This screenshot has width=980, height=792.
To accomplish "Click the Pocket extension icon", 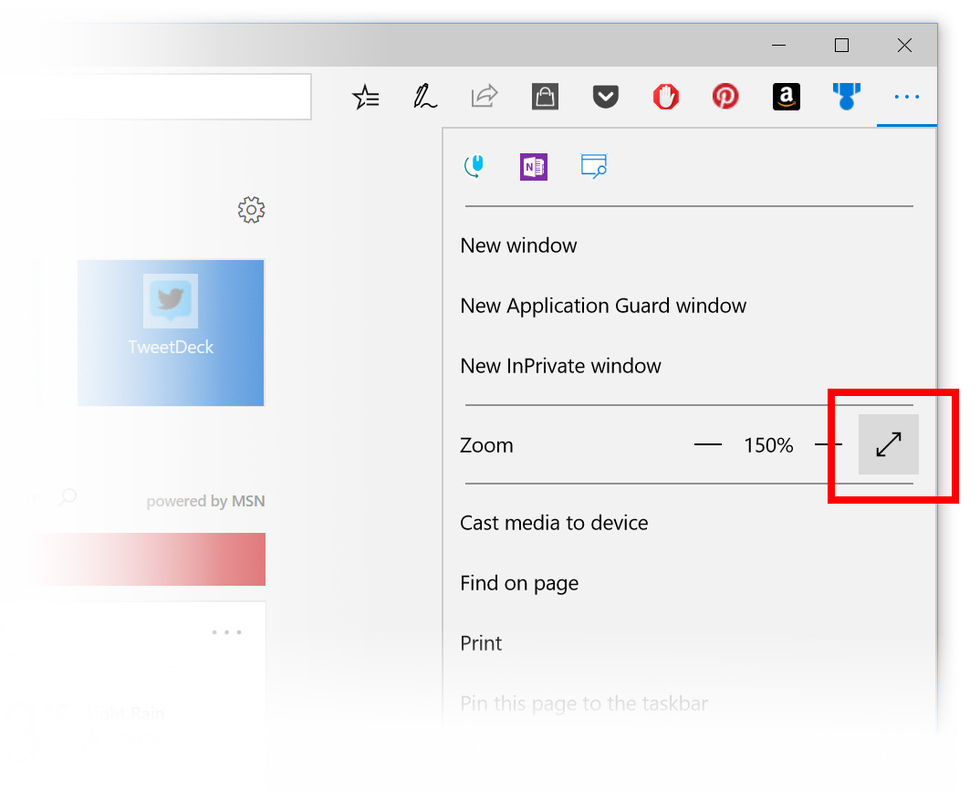I will pyautogui.click(x=605, y=97).
